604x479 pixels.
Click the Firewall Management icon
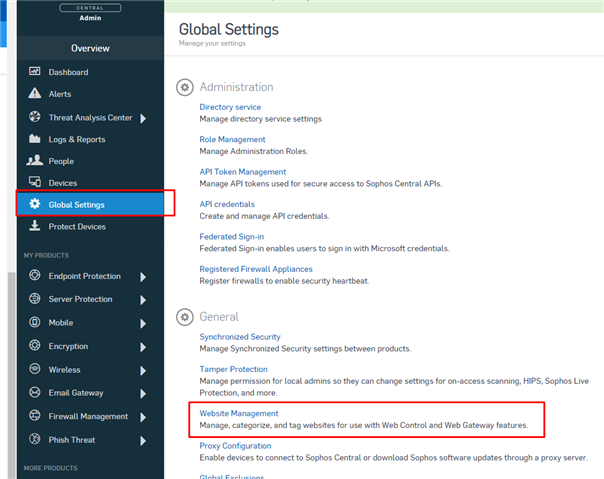coord(35,415)
